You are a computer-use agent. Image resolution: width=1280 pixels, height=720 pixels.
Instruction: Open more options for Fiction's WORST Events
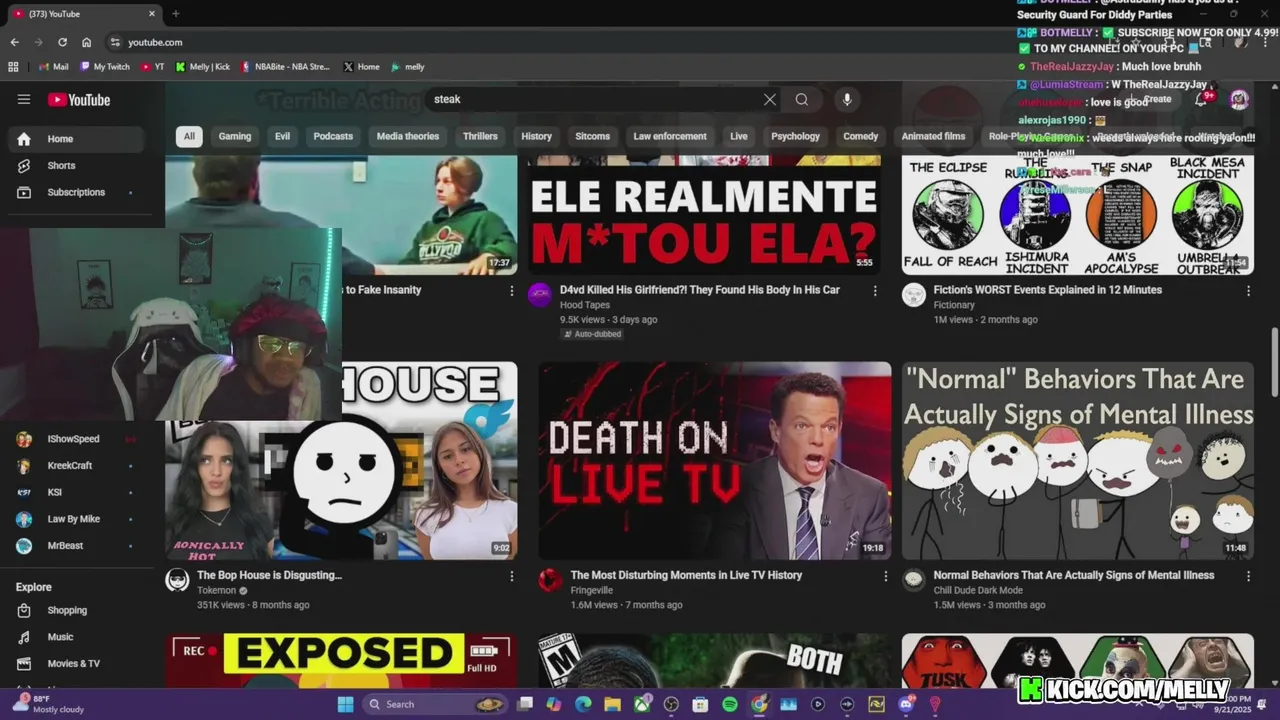(1248, 291)
